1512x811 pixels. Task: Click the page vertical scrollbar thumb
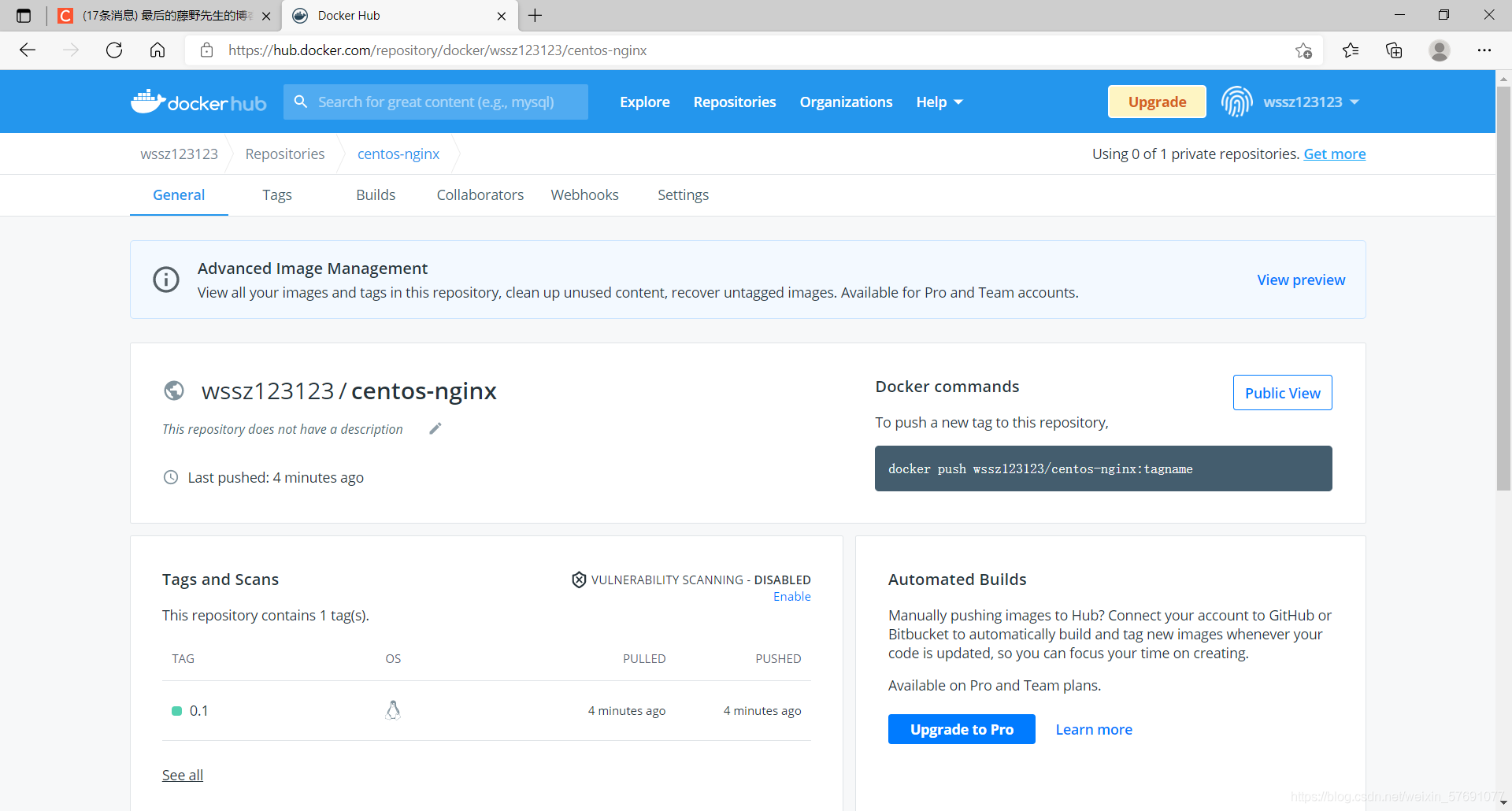1503,287
